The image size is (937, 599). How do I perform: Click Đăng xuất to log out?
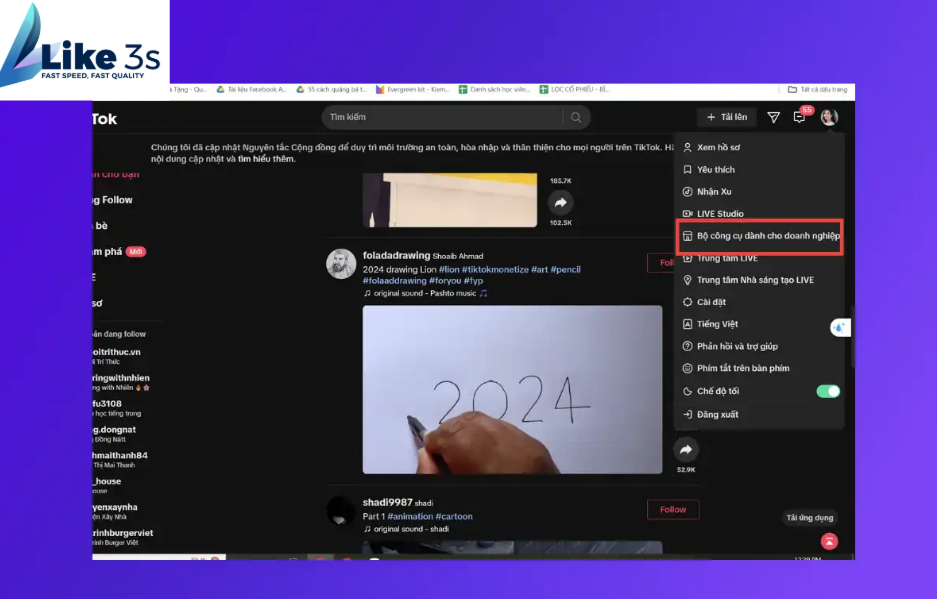point(759,414)
